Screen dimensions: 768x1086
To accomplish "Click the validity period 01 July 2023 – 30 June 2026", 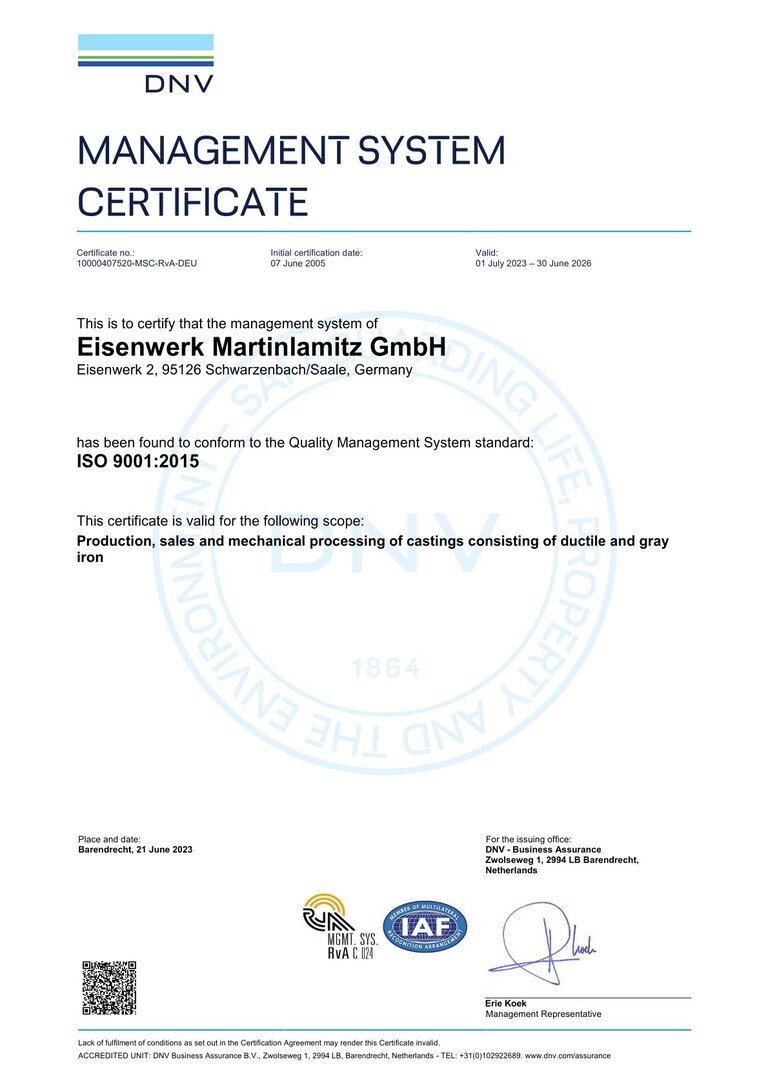I will pyautogui.click(x=545, y=265).
